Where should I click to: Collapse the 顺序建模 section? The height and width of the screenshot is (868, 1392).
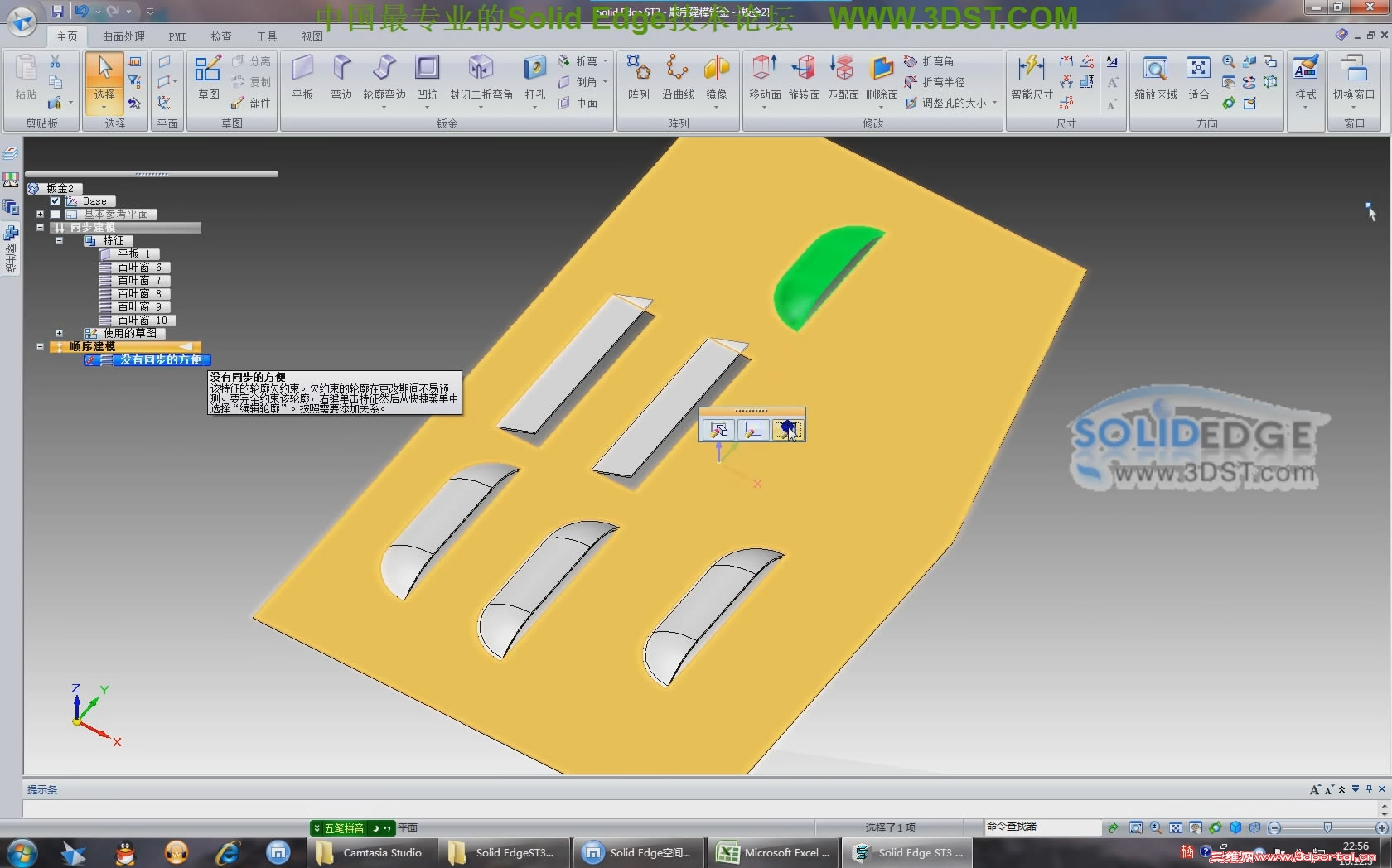click(40, 347)
